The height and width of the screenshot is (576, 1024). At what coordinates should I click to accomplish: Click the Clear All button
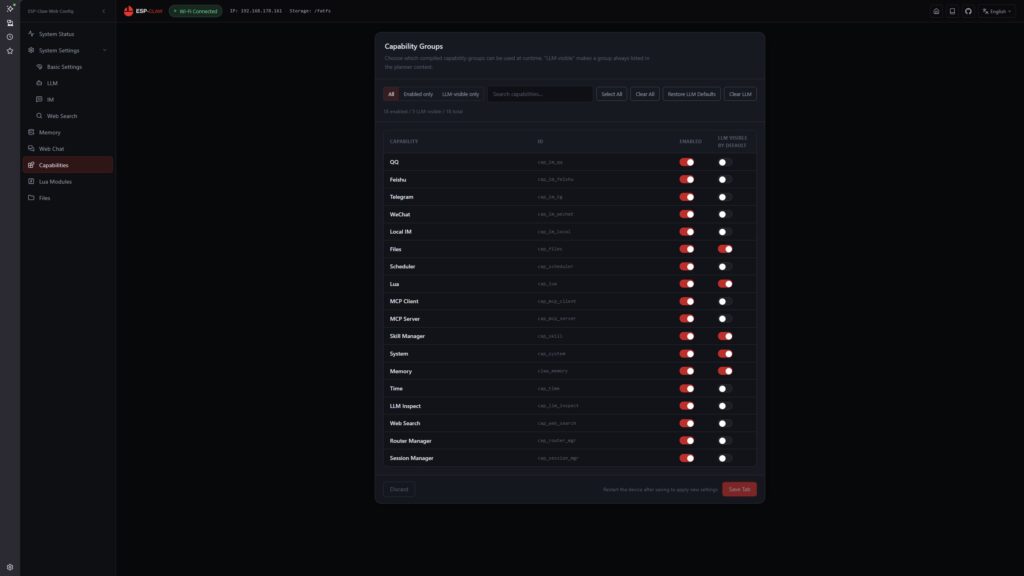pos(645,94)
